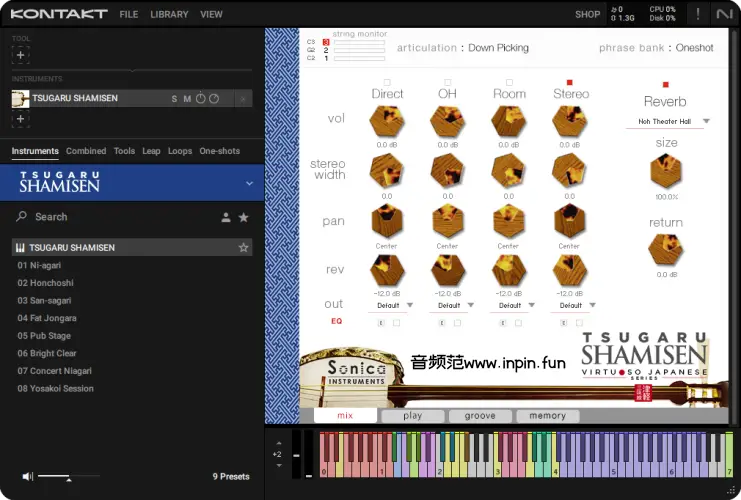This screenshot has width=741, height=500.
Task: Open the SHOP link
Action: pos(587,15)
